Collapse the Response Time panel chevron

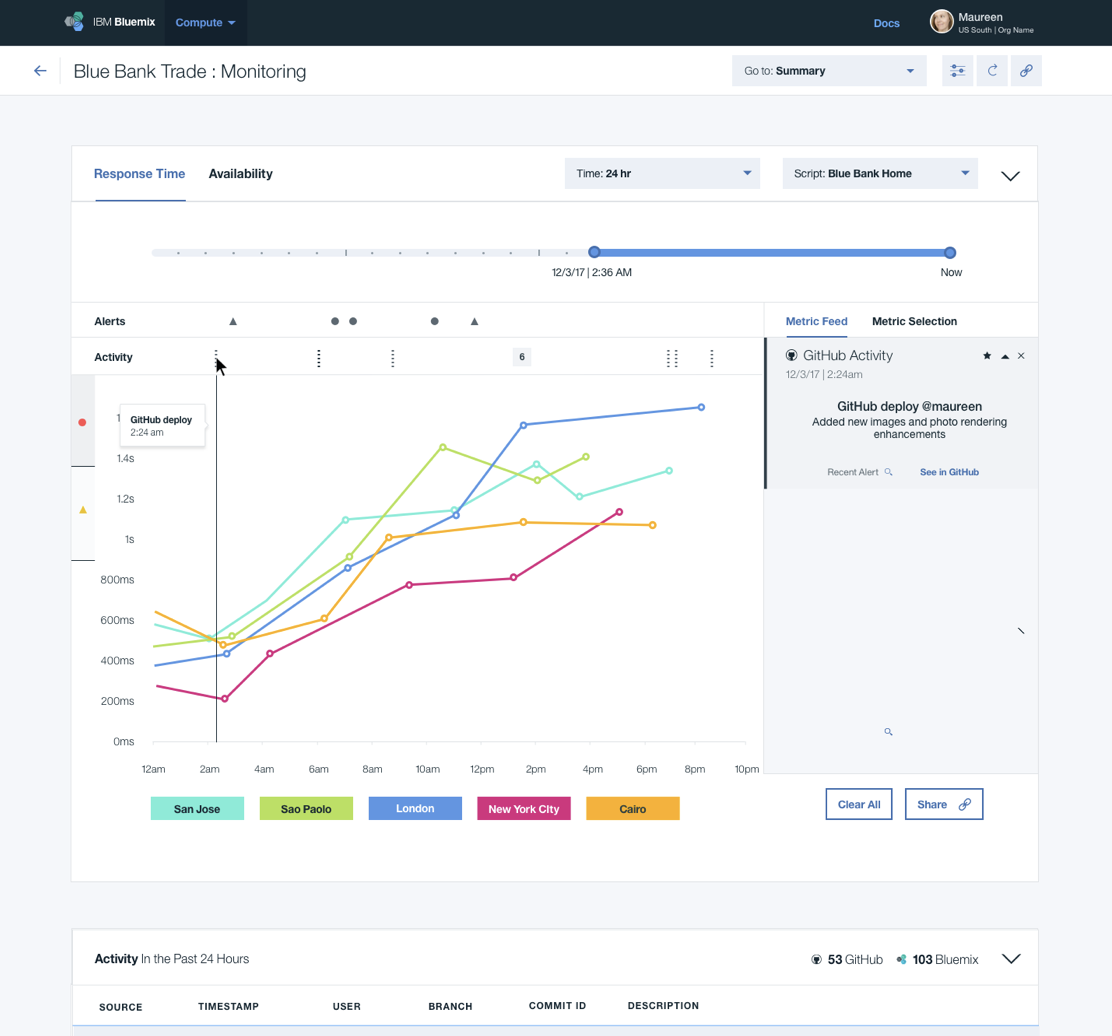(1011, 176)
